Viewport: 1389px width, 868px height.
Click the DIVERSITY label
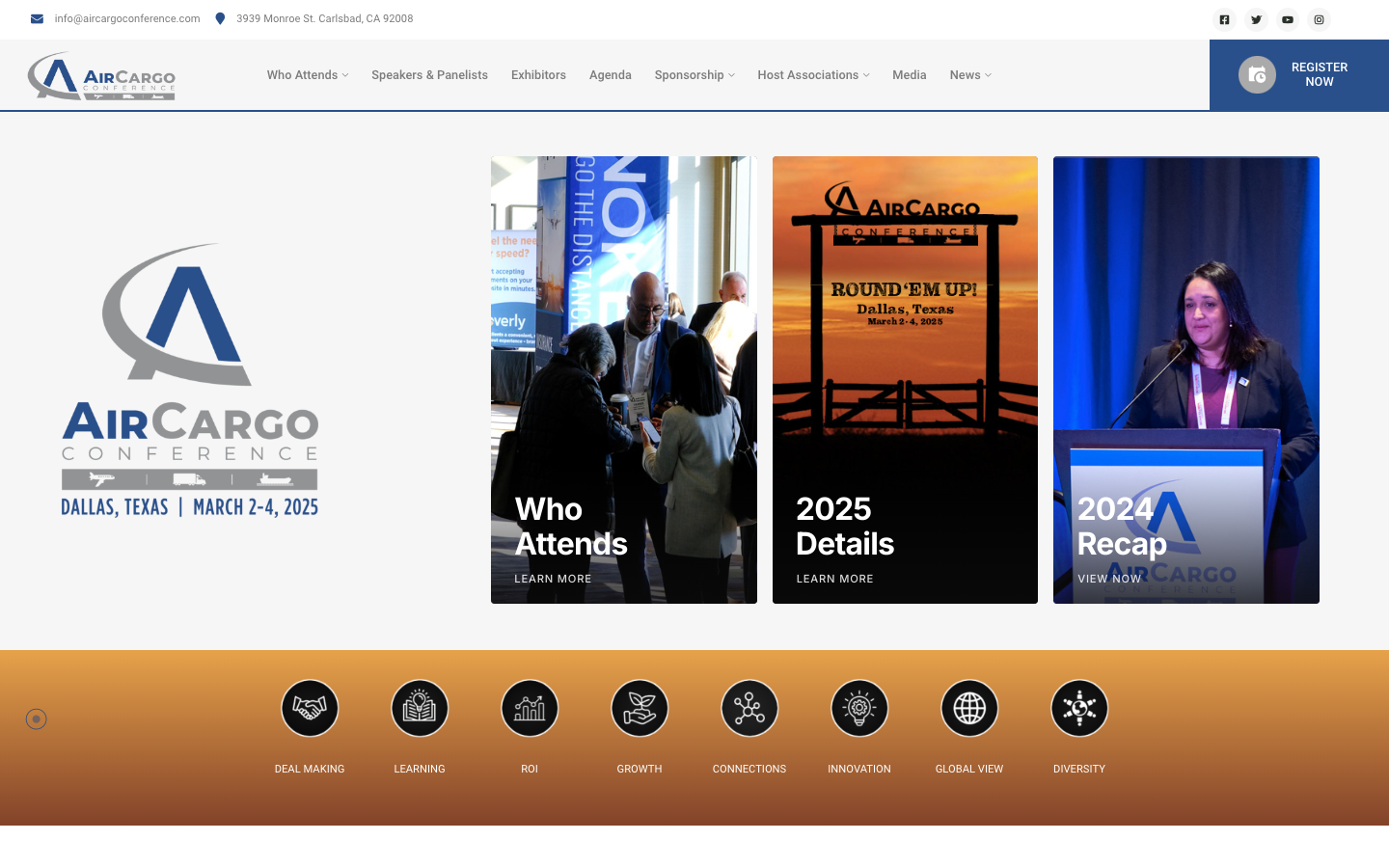(x=1079, y=769)
